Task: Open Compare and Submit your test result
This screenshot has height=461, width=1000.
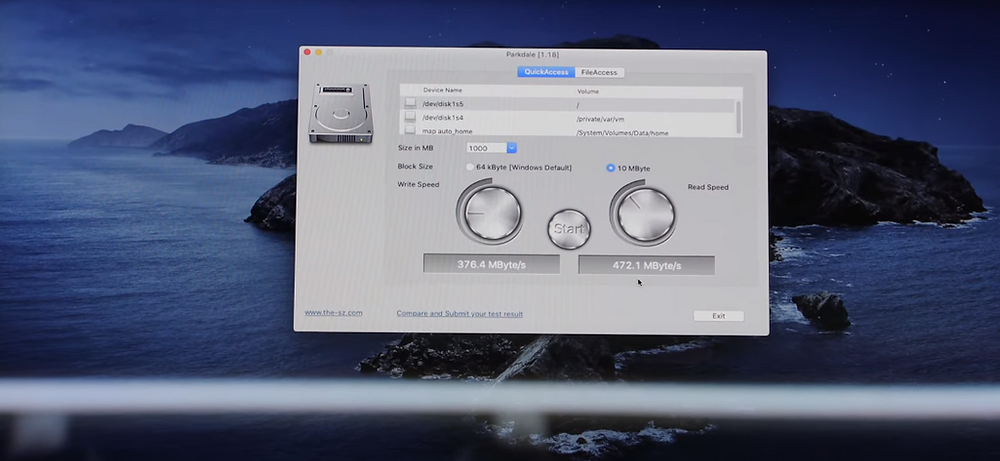Action: (x=460, y=314)
